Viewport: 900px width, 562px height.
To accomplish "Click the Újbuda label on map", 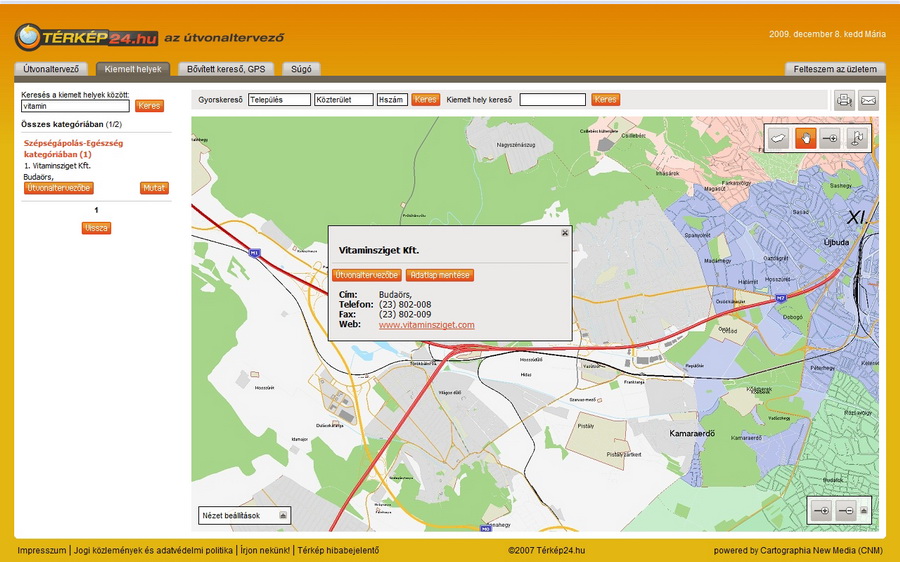I will (836, 242).
